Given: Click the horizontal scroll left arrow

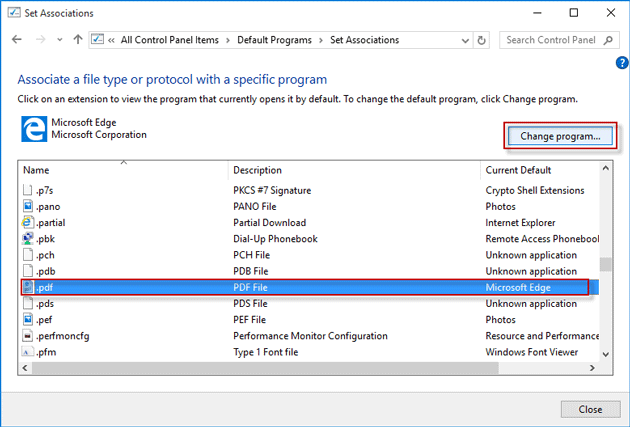Looking at the screenshot, I should point(25,368).
